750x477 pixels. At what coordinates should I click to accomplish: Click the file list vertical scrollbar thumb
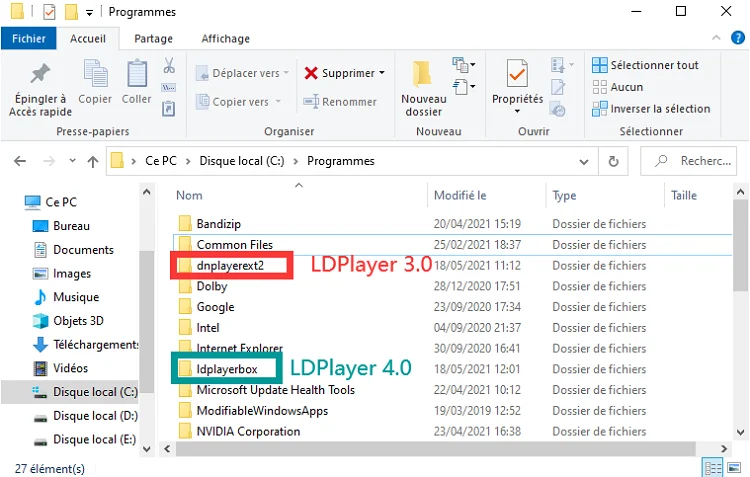(x=740, y=245)
